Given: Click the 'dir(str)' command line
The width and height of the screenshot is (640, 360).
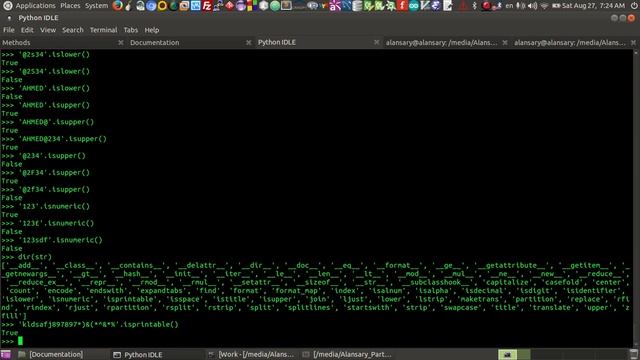Looking at the screenshot, I should [27, 257].
